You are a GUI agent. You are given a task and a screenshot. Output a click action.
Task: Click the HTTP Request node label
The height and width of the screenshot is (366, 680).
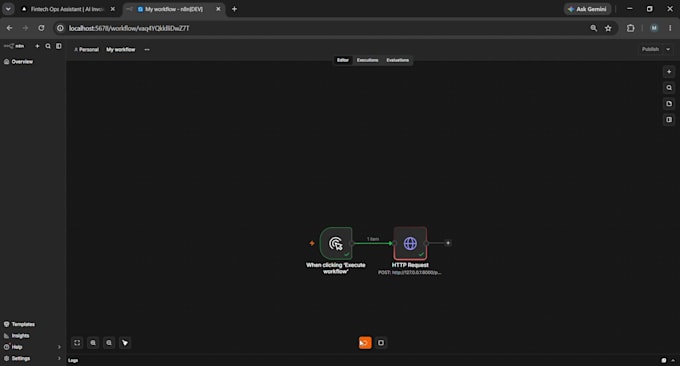pos(410,265)
